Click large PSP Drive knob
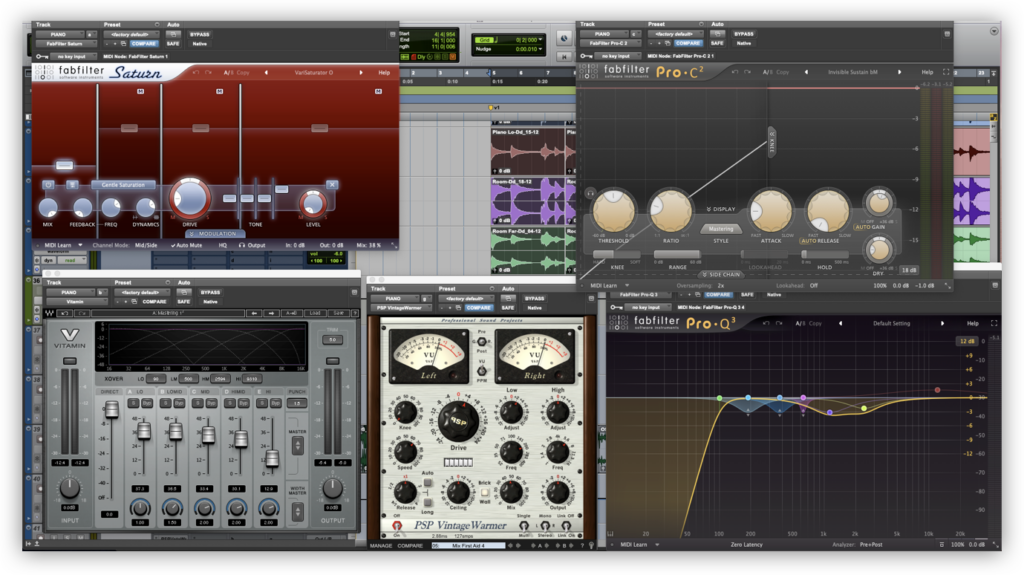This screenshot has height=575, width=1024. (458, 421)
